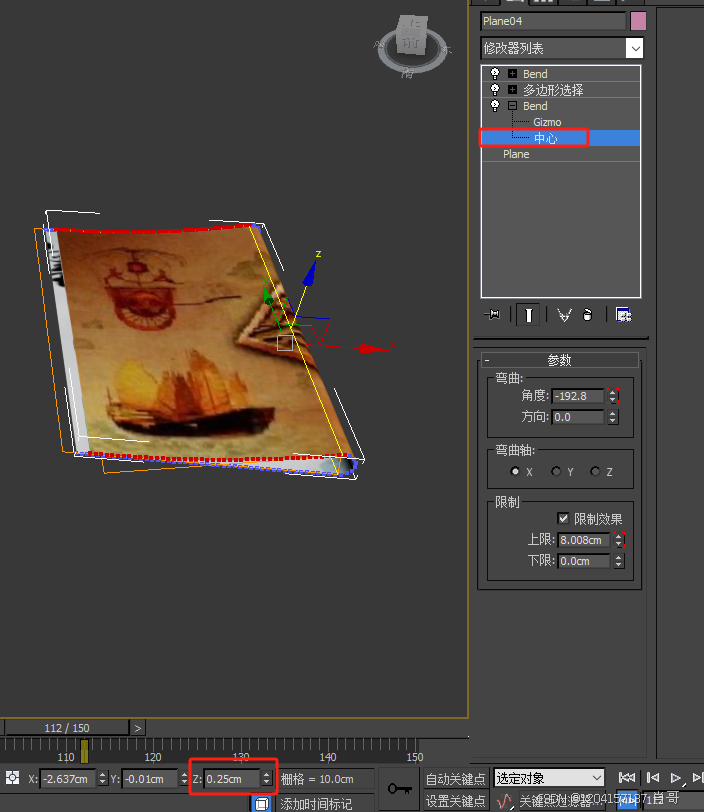
Task: Click the Z coordinate spinner
Action: coord(266,778)
